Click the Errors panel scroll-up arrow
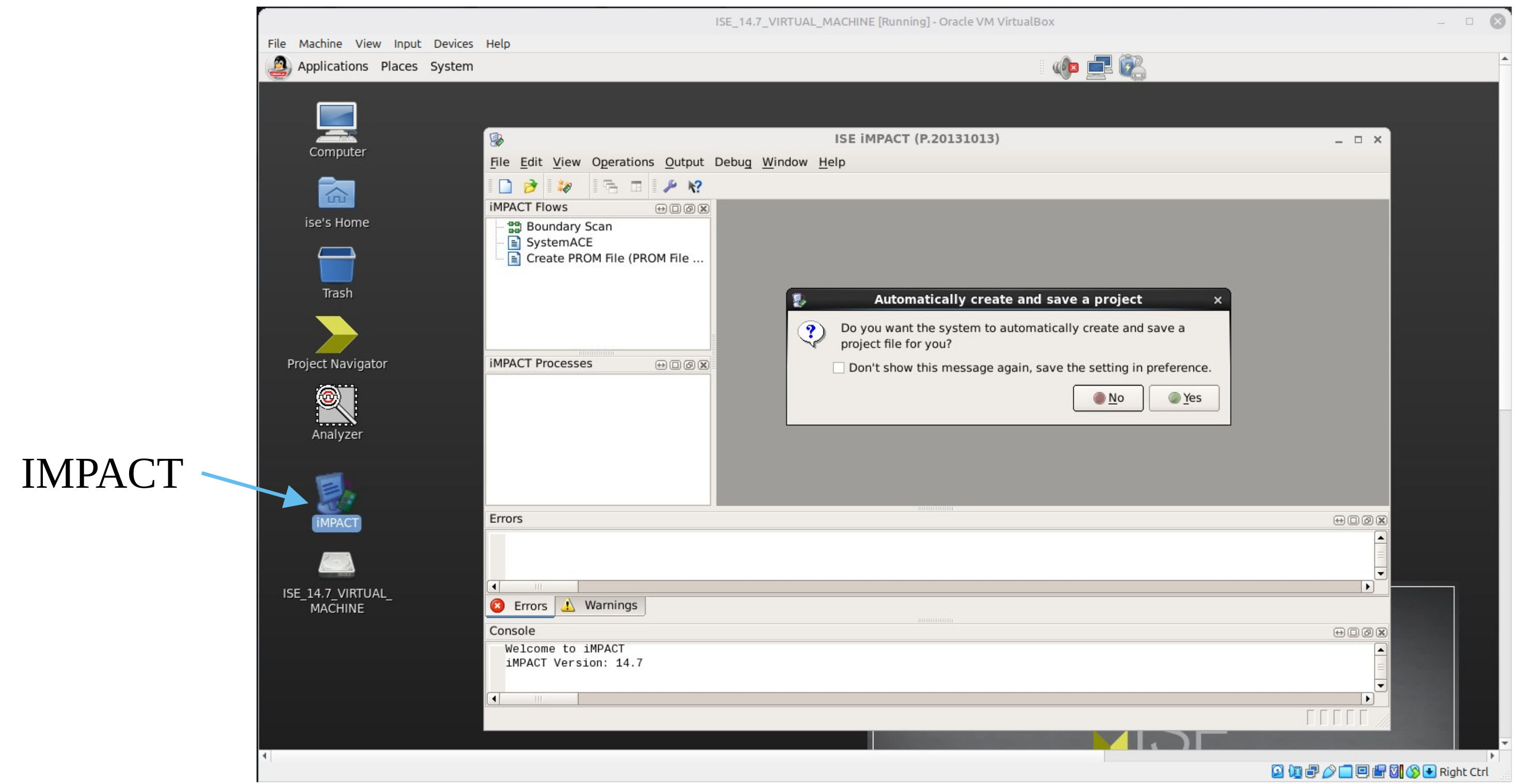 coord(1381,538)
